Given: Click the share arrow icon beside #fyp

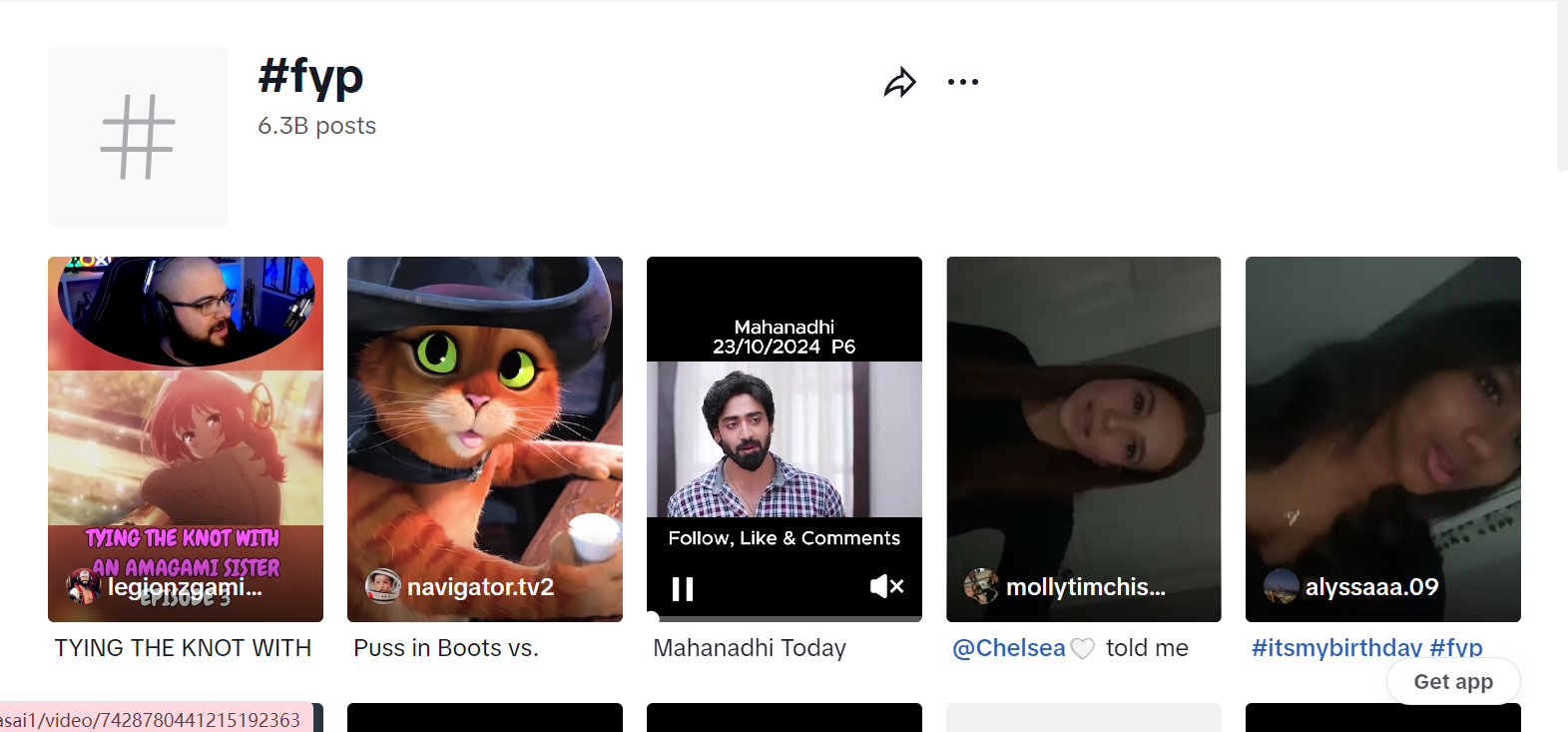Looking at the screenshot, I should point(900,82).
